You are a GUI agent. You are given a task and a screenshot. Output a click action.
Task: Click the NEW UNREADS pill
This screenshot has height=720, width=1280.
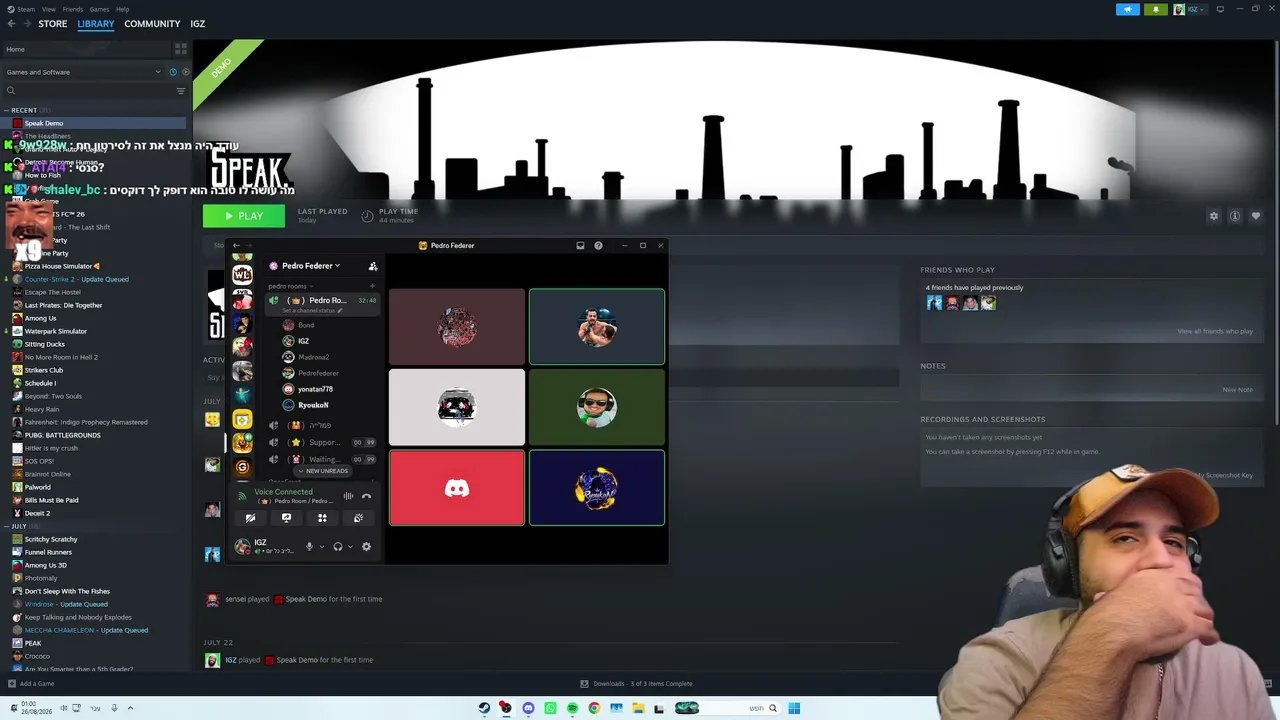click(x=324, y=471)
